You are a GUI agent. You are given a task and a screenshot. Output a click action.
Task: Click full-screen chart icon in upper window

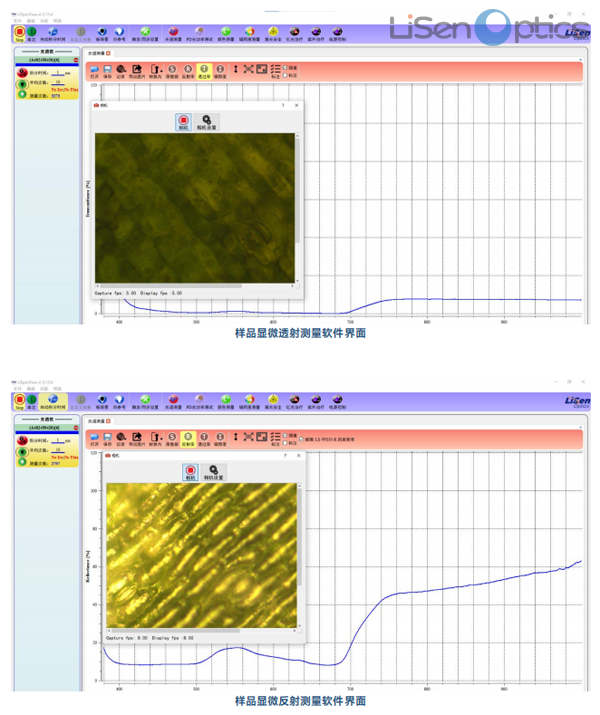(x=261, y=69)
